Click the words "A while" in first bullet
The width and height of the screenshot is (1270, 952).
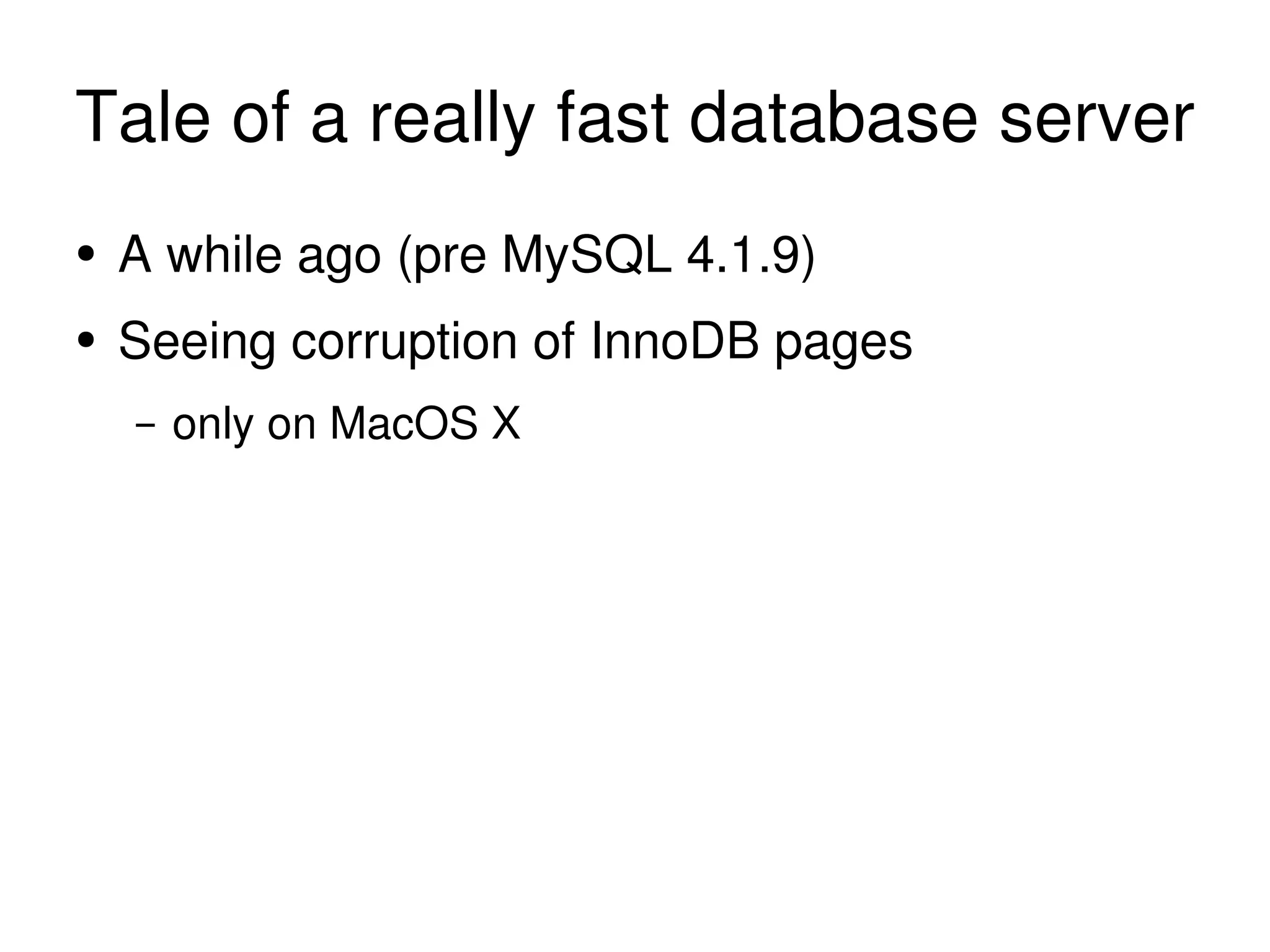point(200,254)
